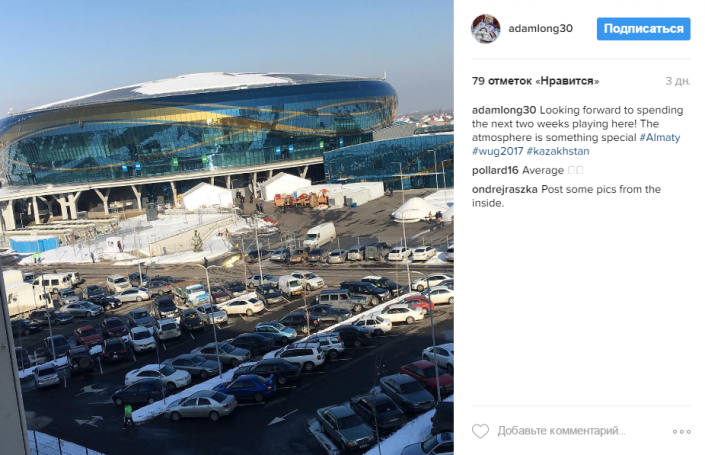The image size is (705, 455).
Task: View ondrejraszka commenter profile
Action: tap(504, 189)
